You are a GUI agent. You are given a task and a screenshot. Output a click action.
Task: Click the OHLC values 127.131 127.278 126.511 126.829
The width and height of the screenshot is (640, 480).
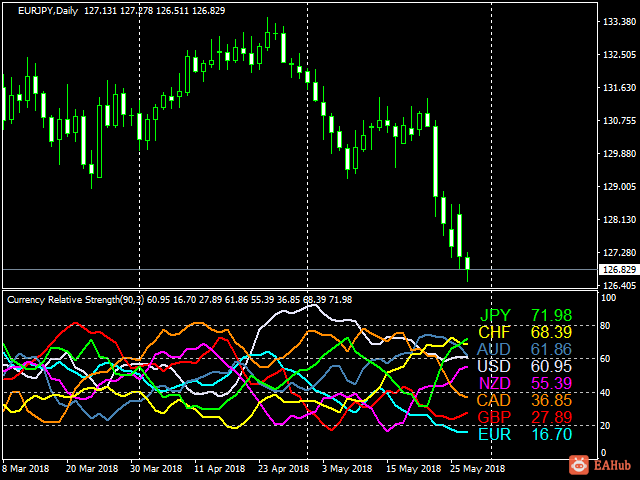[x=155, y=11]
